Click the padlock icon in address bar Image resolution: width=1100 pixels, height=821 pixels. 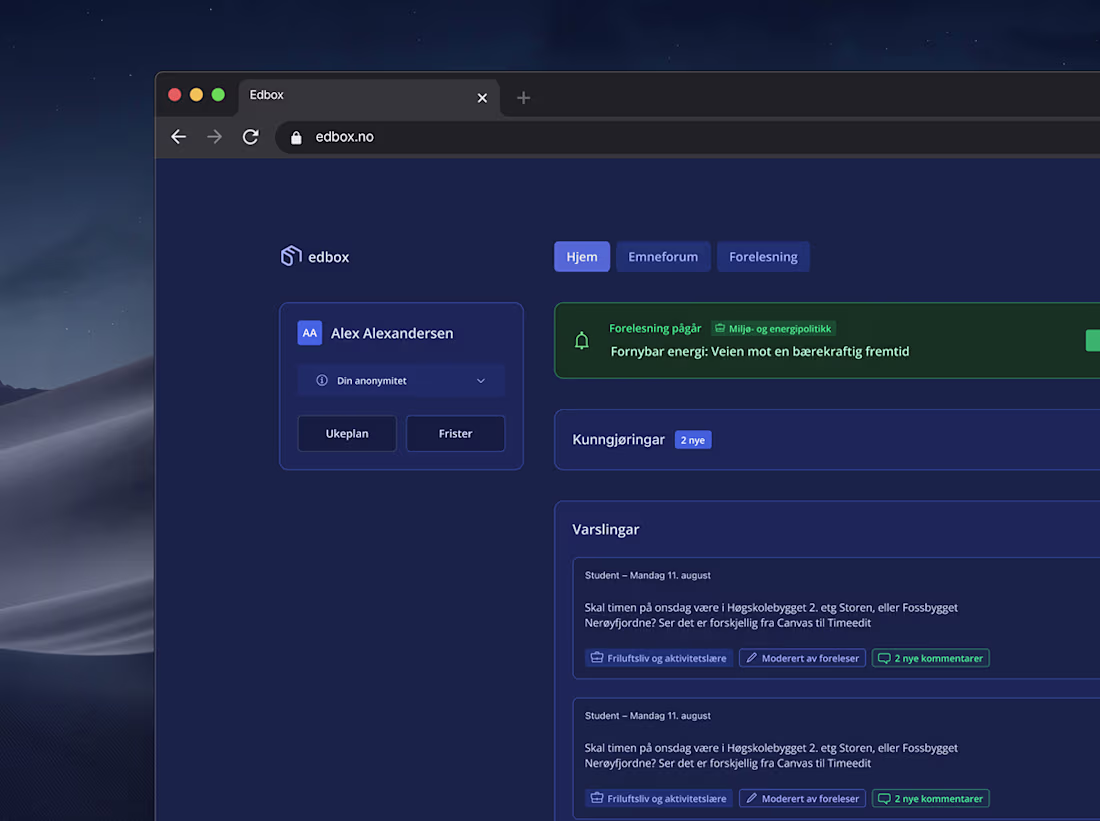[x=296, y=138]
